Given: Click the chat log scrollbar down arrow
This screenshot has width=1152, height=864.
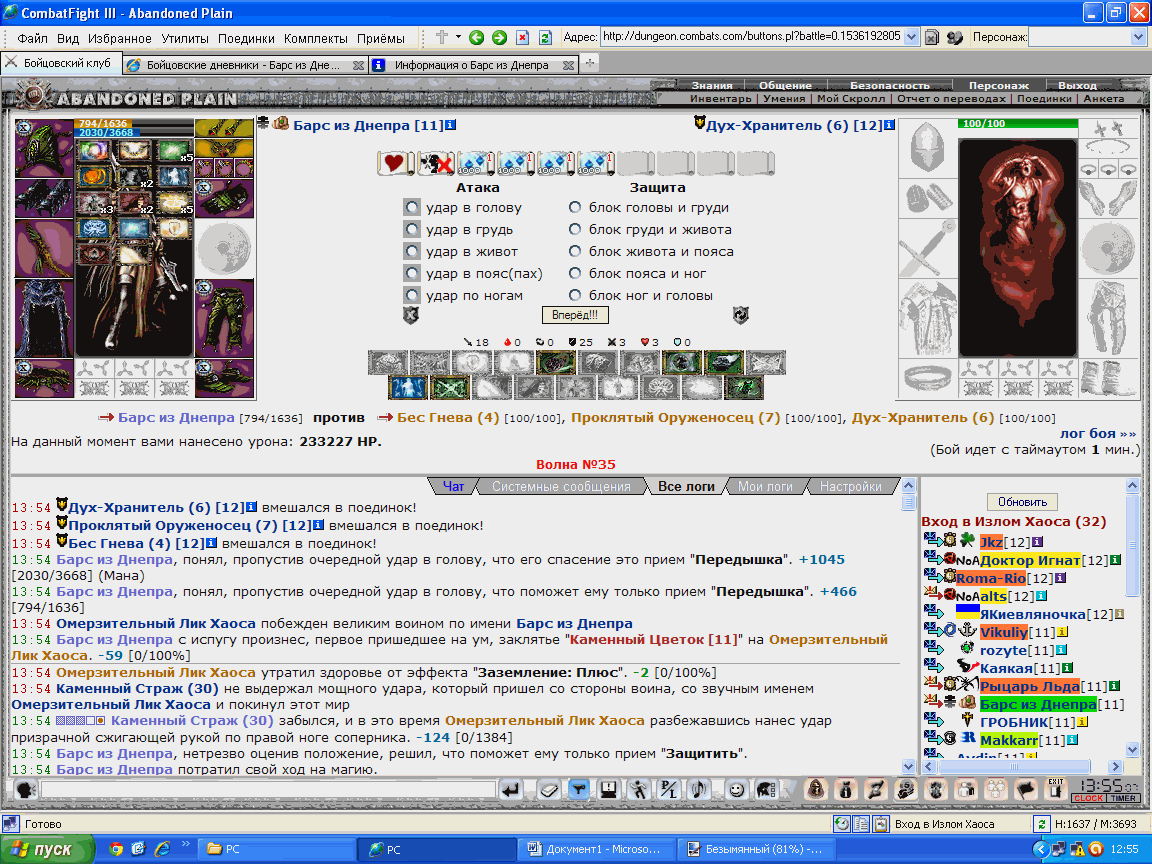Looking at the screenshot, I should pyautogui.click(x=909, y=767).
